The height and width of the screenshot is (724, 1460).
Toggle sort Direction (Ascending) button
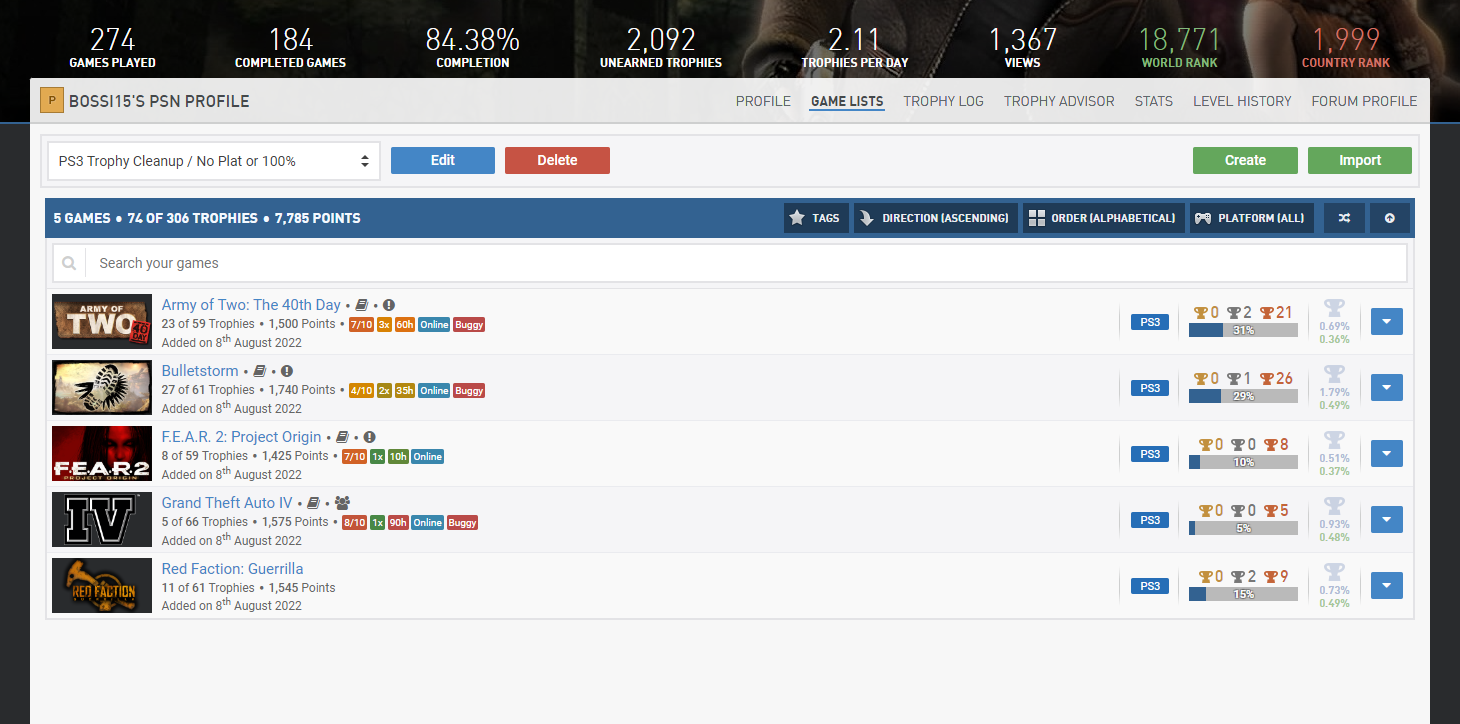[x=936, y=218]
